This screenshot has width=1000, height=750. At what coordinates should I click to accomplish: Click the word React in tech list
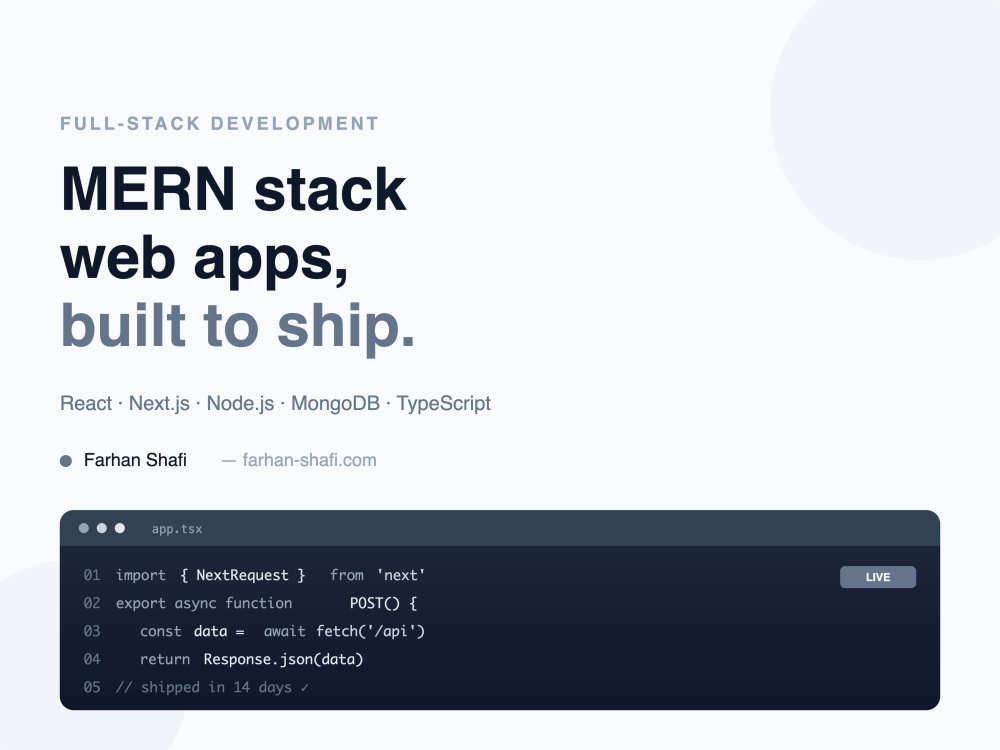(86, 403)
